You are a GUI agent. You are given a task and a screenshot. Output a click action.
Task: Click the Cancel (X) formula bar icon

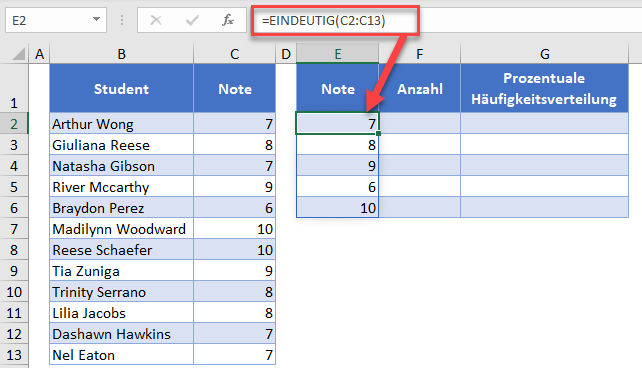[156, 20]
